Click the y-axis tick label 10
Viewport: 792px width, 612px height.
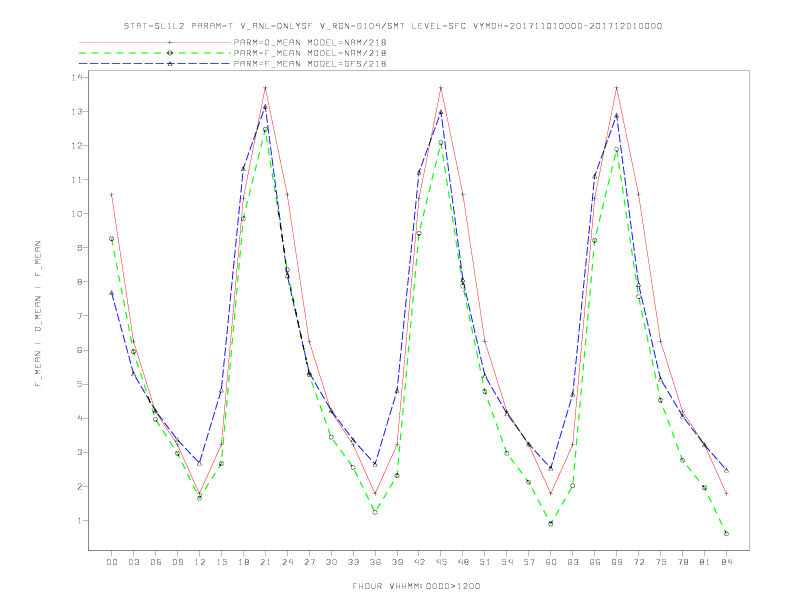point(77,214)
